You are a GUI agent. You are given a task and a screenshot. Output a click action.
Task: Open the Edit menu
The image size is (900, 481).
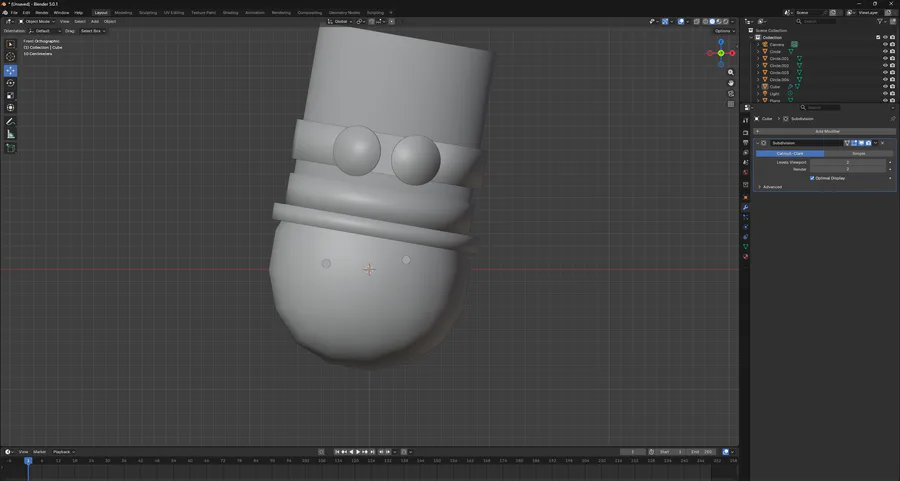26,13
